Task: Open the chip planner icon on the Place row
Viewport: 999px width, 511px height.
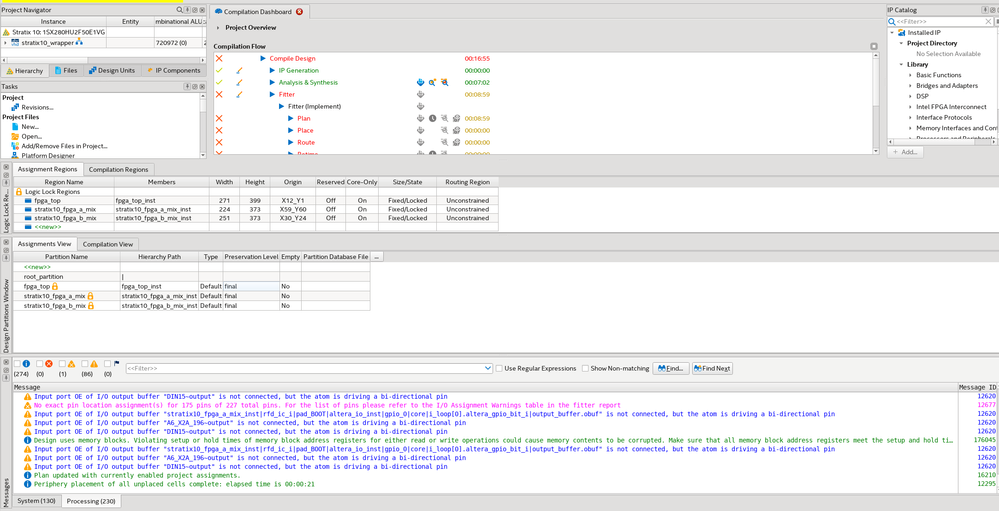Action: (456, 131)
